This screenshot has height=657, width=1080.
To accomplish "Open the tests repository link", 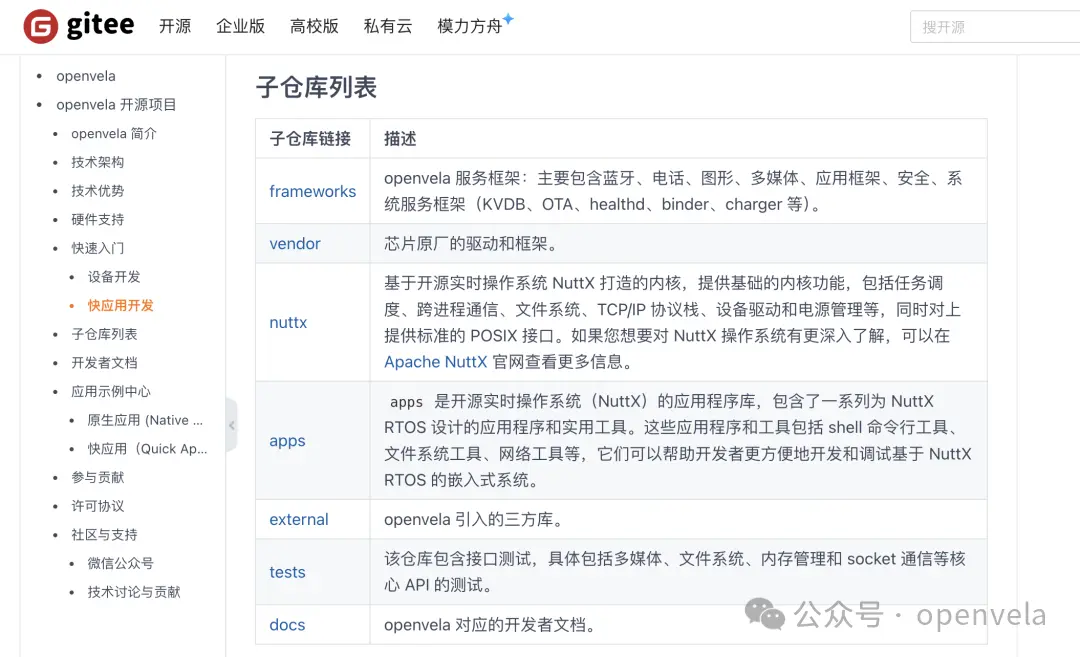I will click(287, 572).
